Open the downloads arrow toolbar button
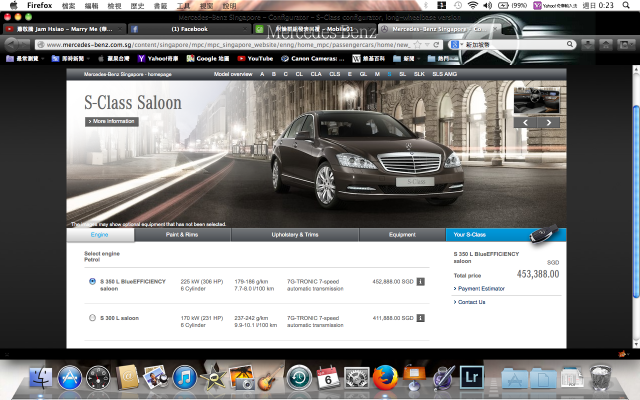This screenshot has height=400, width=640. click(588, 44)
